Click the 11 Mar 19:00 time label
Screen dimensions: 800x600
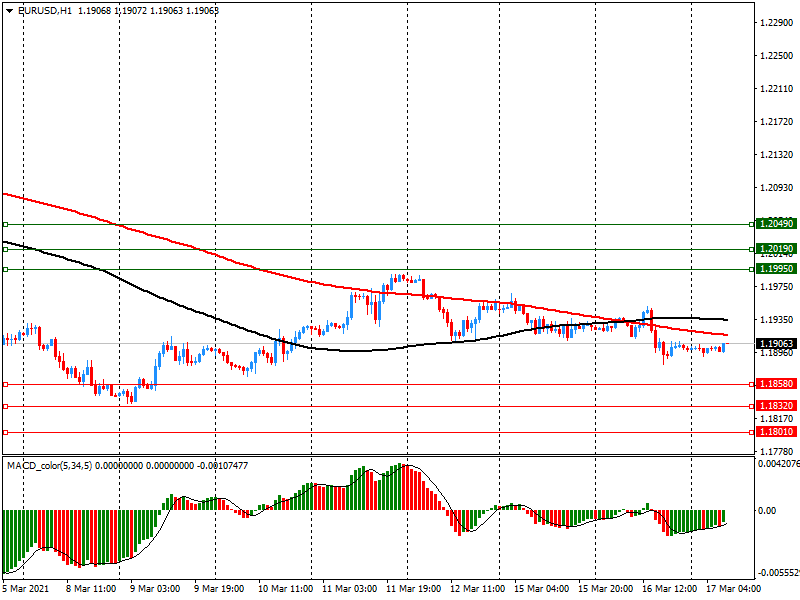pos(413,589)
